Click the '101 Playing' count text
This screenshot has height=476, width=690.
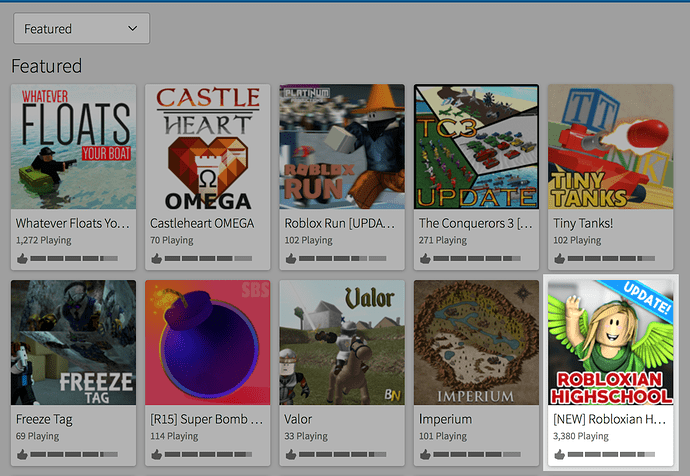(443, 436)
